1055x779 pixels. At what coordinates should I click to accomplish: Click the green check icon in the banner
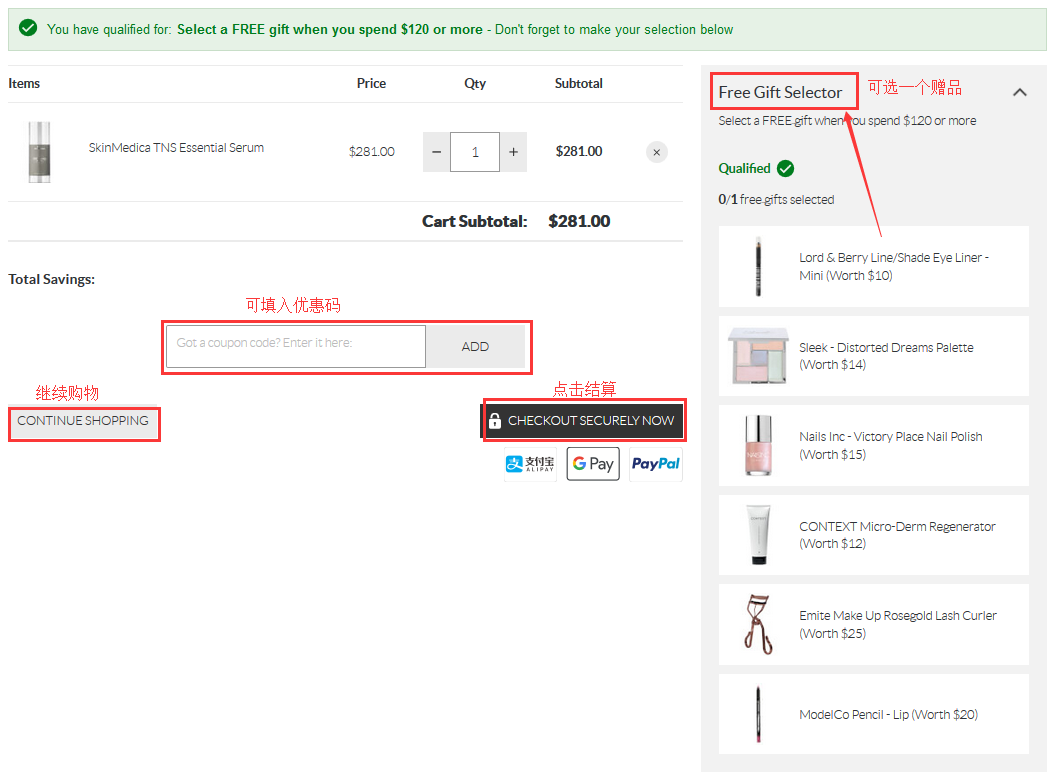(x=28, y=28)
